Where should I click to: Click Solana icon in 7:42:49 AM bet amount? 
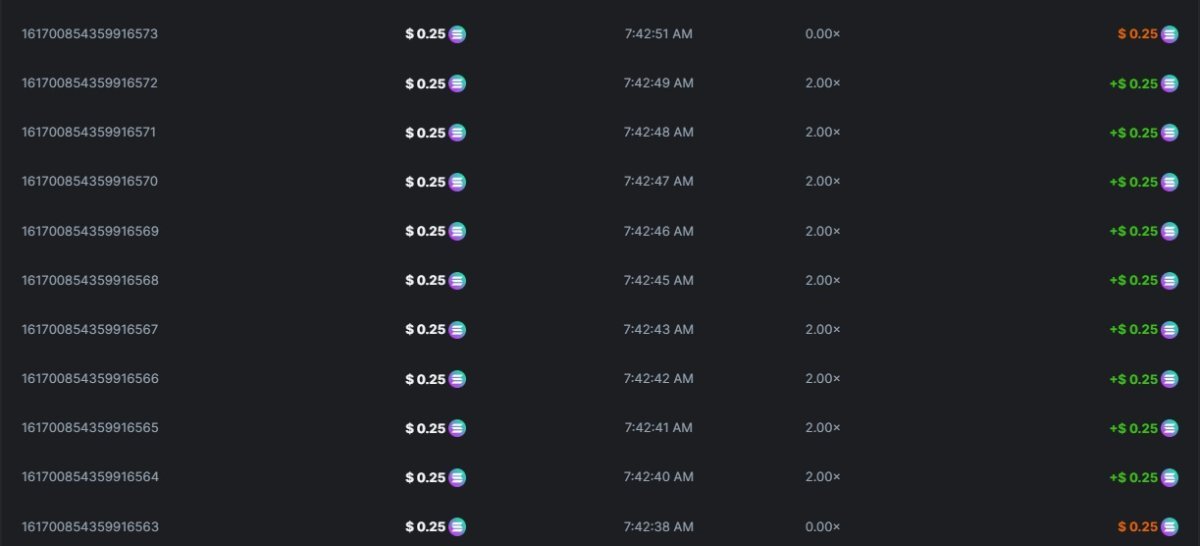(457, 83)
